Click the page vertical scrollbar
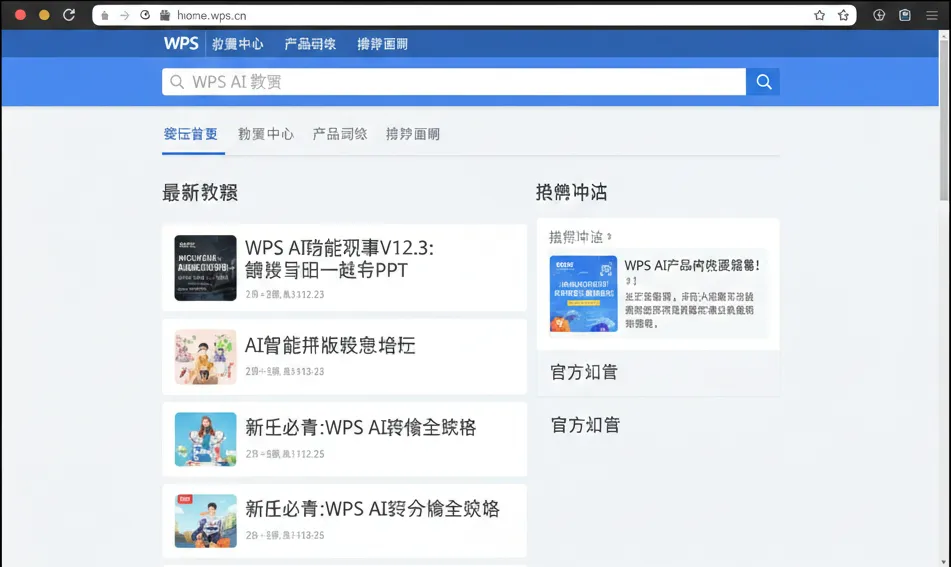Viewport: 951px width, 567px height. (945, 120)
